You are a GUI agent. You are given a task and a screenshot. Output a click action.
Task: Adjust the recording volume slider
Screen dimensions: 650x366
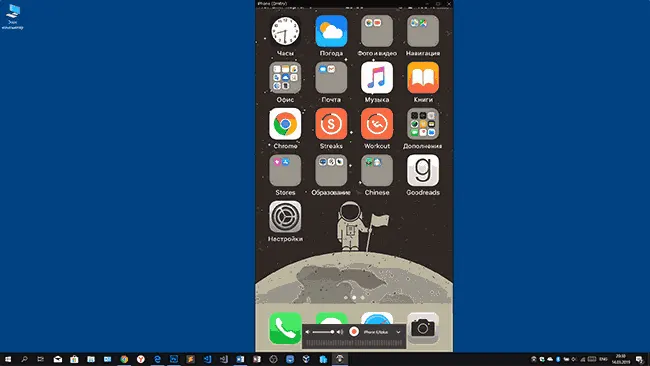323,332
